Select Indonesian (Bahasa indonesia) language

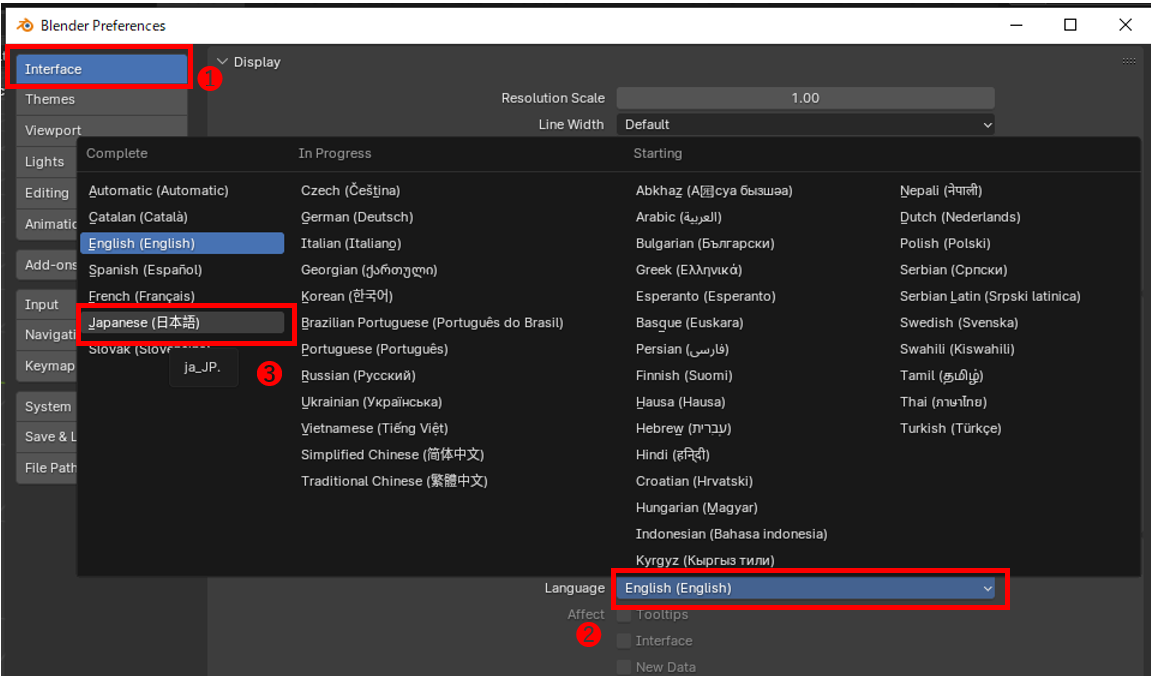coord(732,534)
